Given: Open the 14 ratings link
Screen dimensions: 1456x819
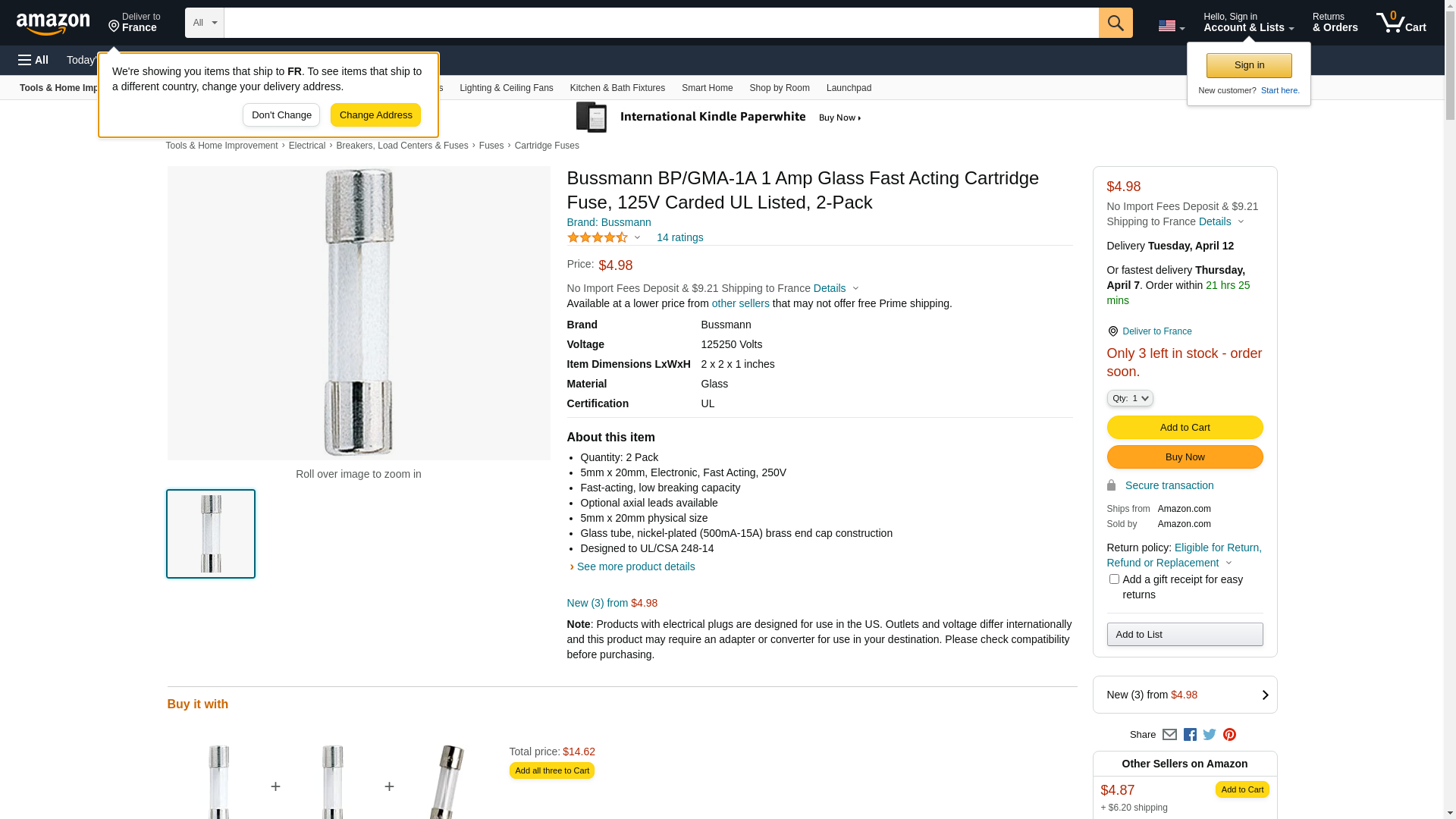Looking at the screenshot, I should tap(679, 237).
